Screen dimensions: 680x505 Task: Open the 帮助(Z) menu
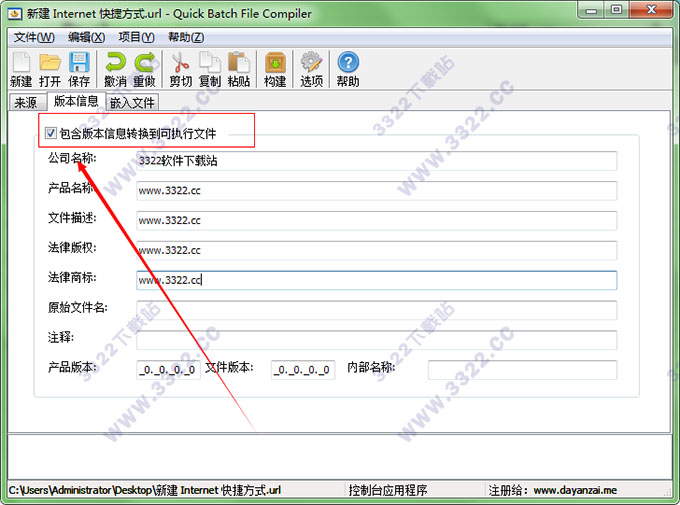(186, 38)
